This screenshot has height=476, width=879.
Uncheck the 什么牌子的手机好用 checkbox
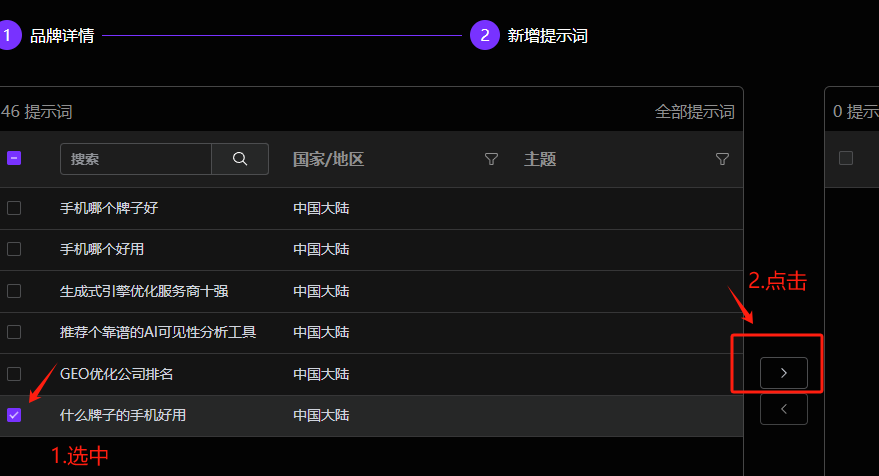pyautogui.click(x=14, y=415)
